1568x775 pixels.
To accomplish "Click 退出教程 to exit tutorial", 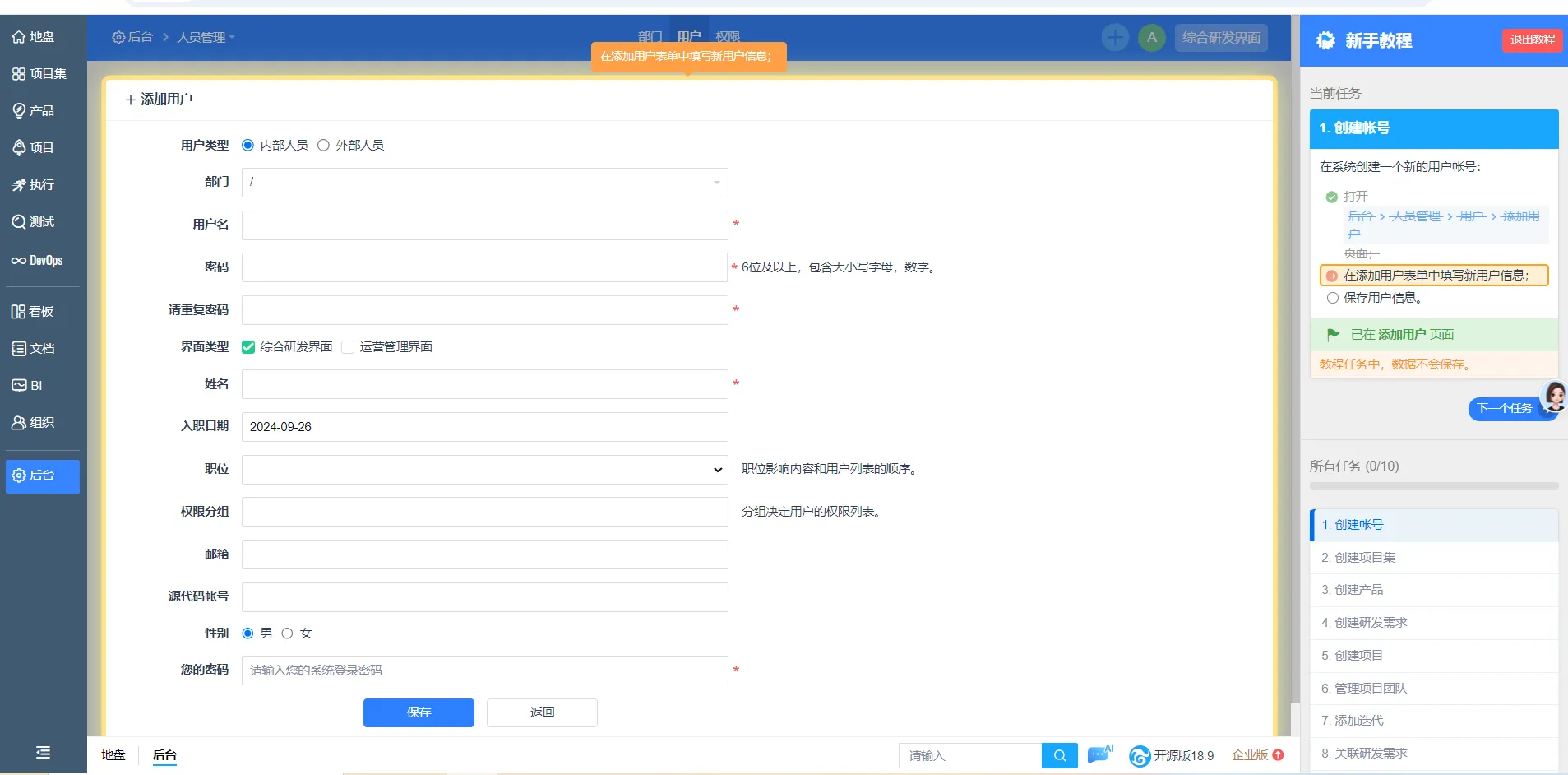I will click(1533, 39).
